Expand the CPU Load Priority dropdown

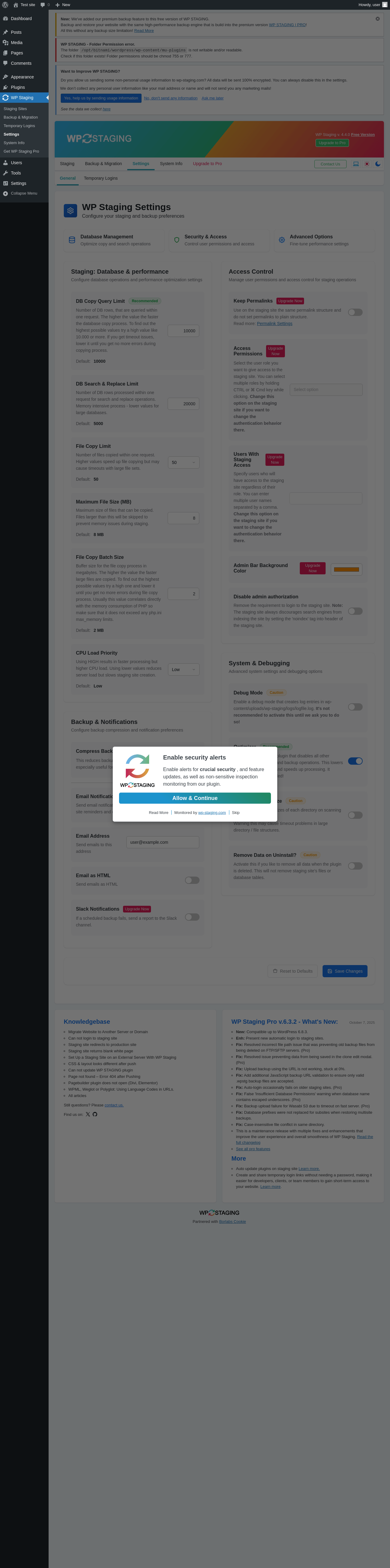[x=184, y=669]
